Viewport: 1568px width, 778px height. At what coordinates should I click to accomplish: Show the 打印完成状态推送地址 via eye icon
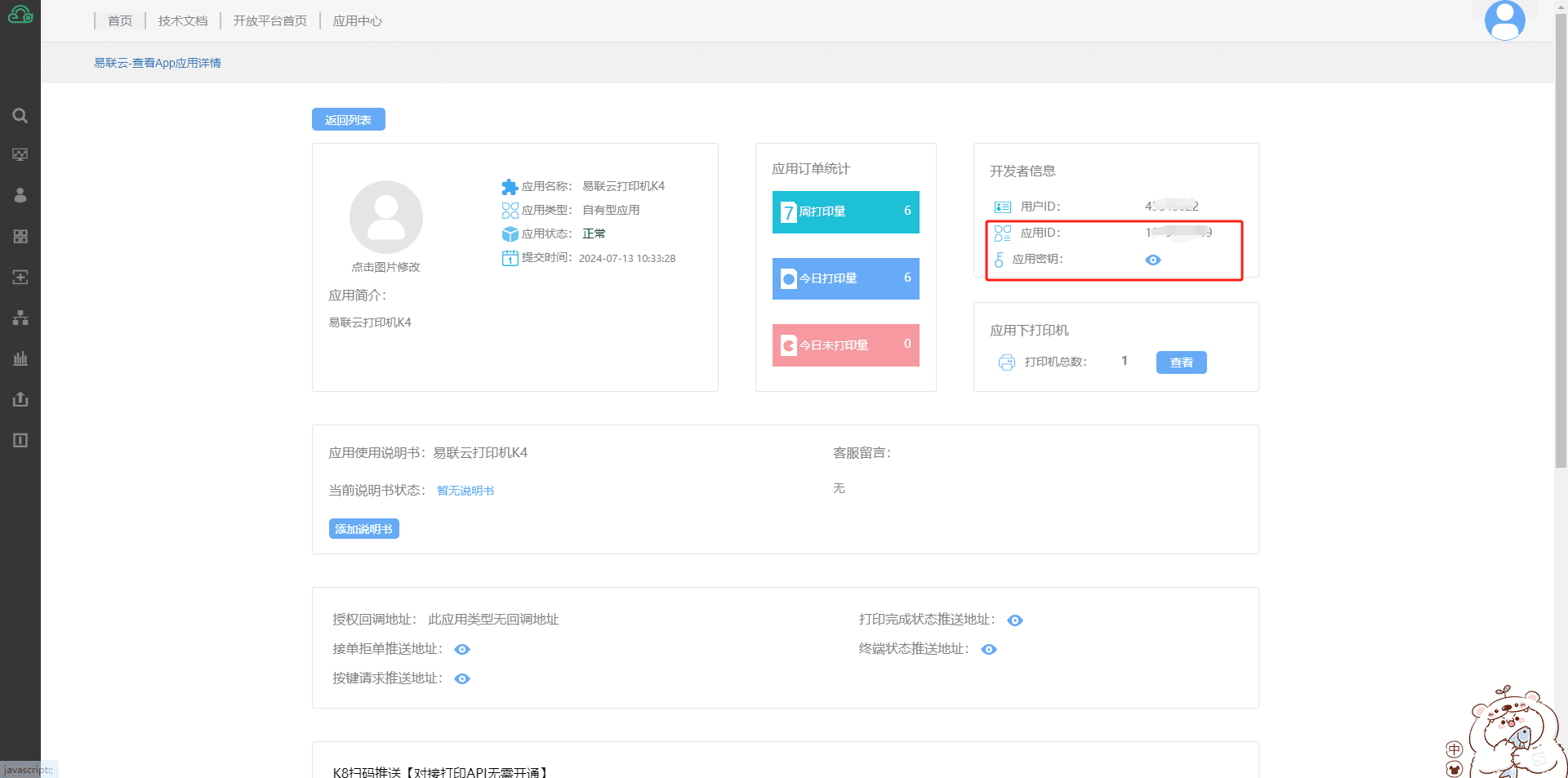(1014, 620)
